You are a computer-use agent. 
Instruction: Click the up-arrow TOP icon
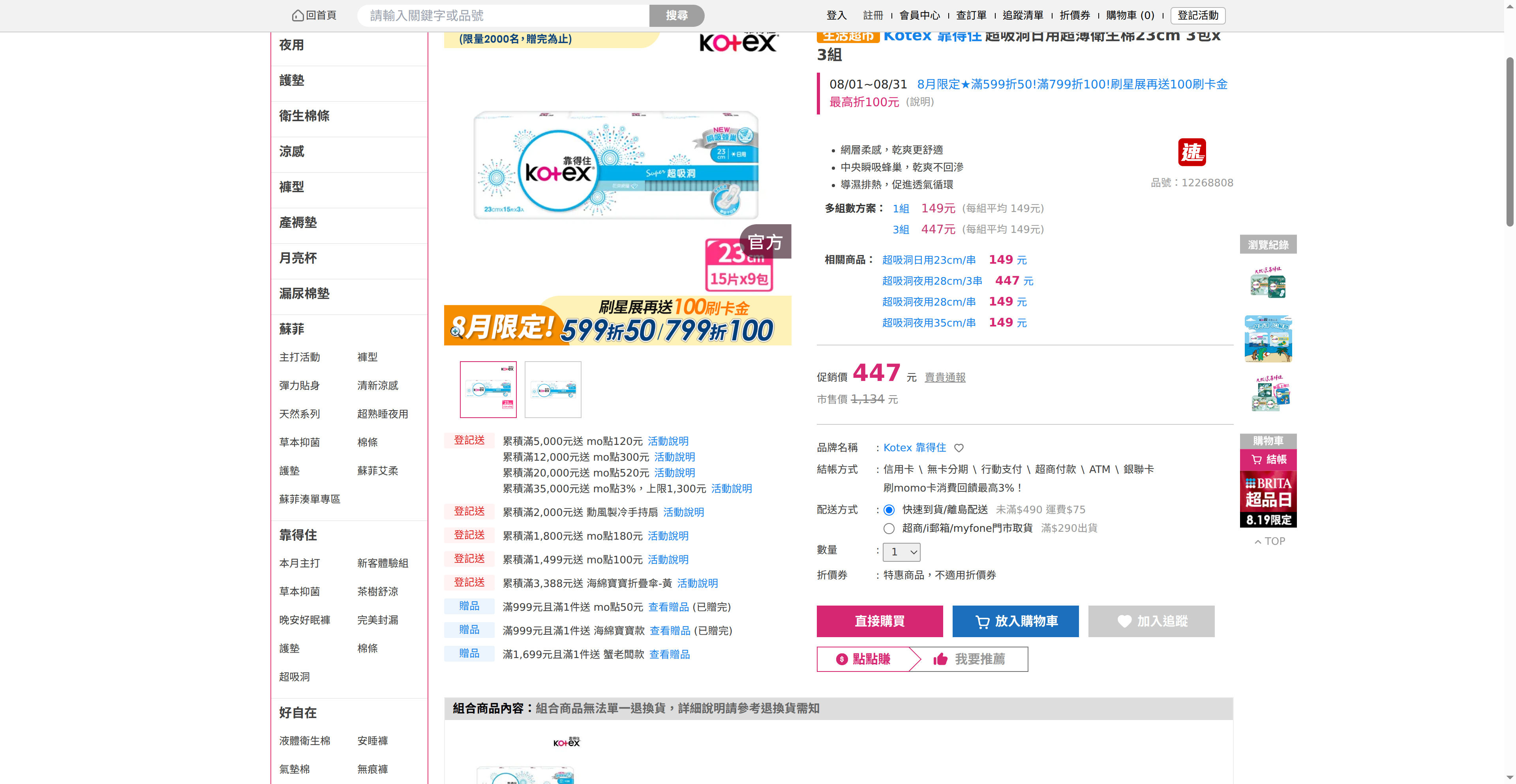point(1258,542)
